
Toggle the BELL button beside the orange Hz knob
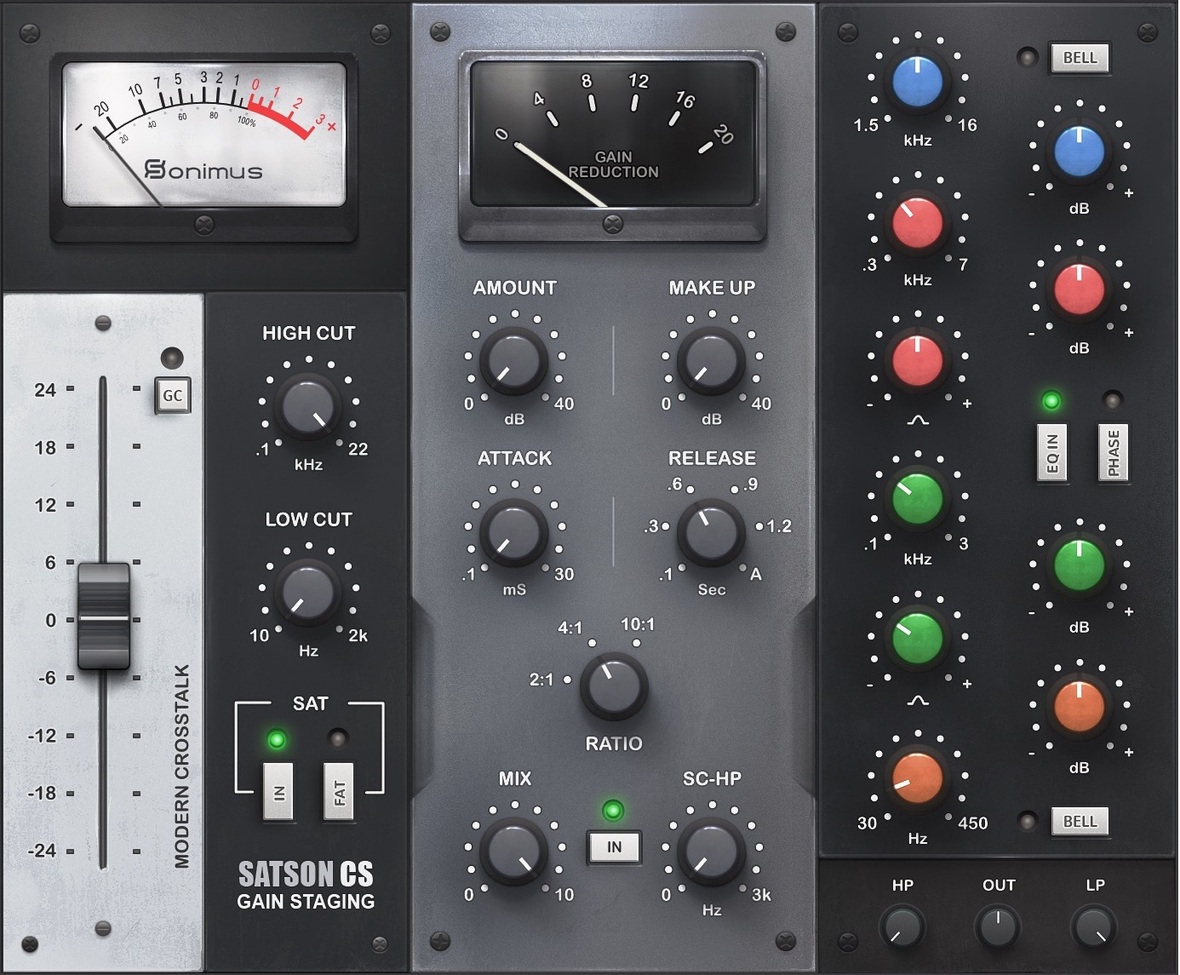click(x=1079, y=822)
